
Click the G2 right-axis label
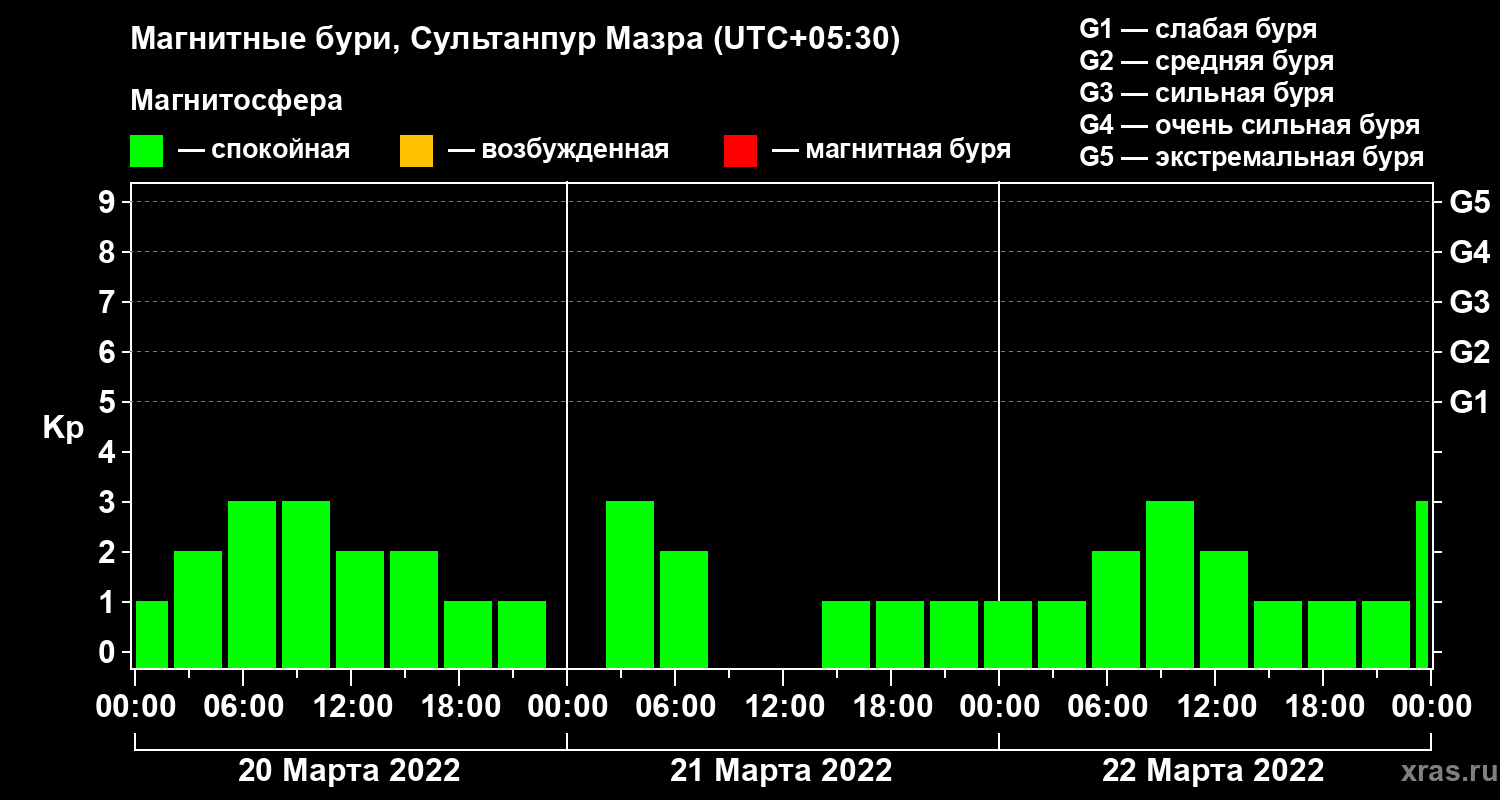point(1469,352)
